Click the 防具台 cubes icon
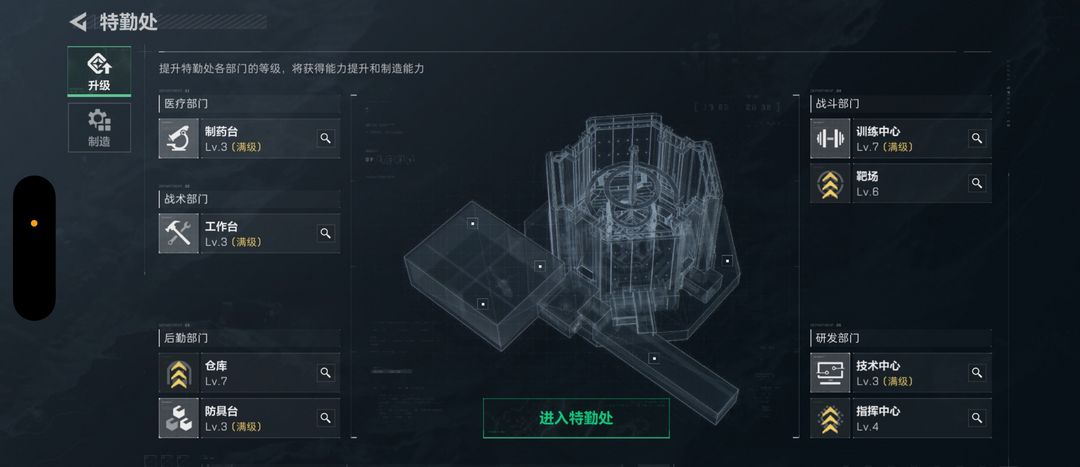Screen dimensions: 1080x467 click(x=178, y=418)
